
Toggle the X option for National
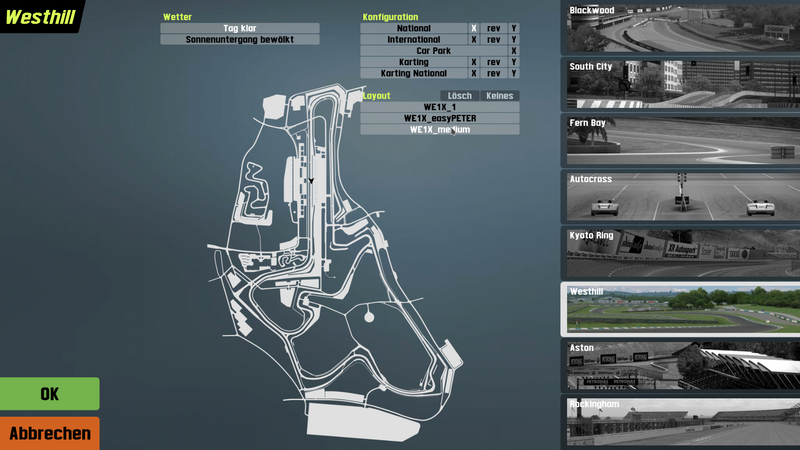(x=474, y=29)
